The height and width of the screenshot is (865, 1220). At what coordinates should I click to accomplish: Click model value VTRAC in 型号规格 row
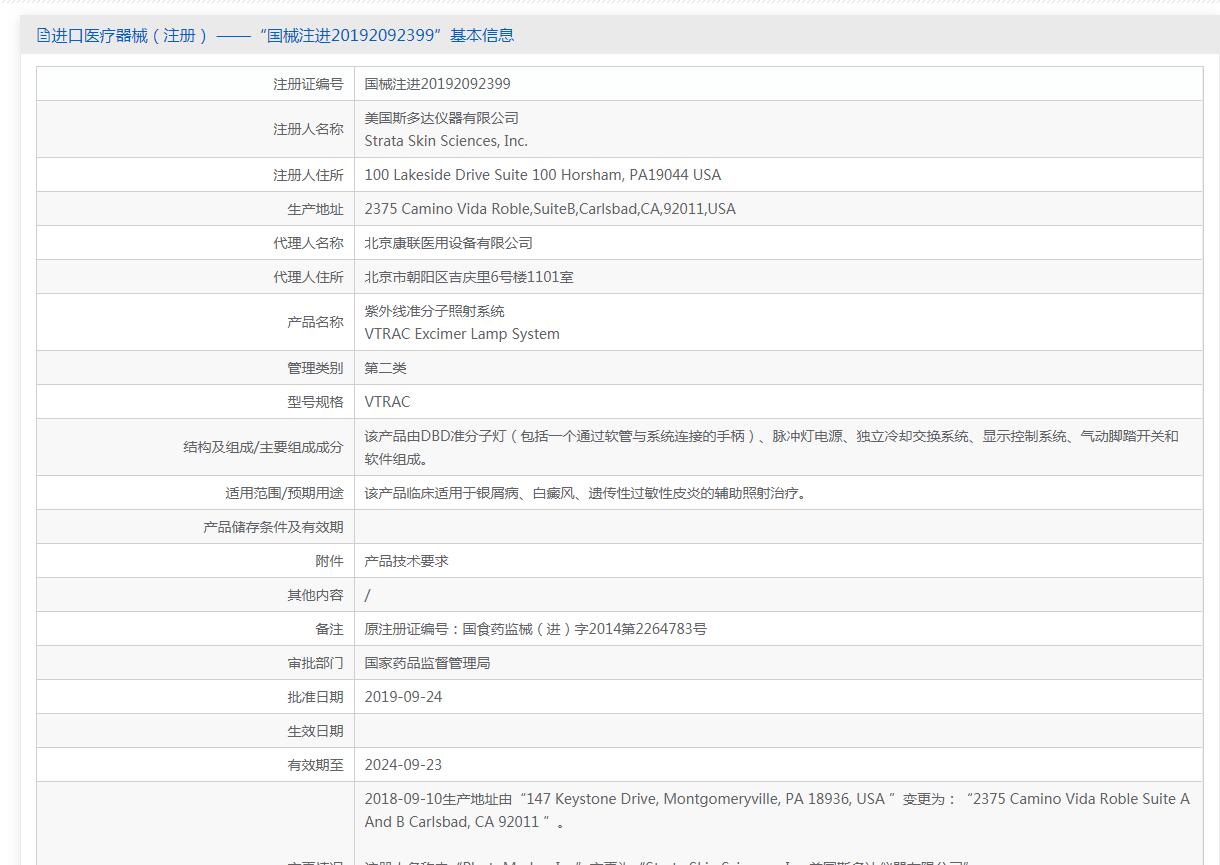[387, 402]
